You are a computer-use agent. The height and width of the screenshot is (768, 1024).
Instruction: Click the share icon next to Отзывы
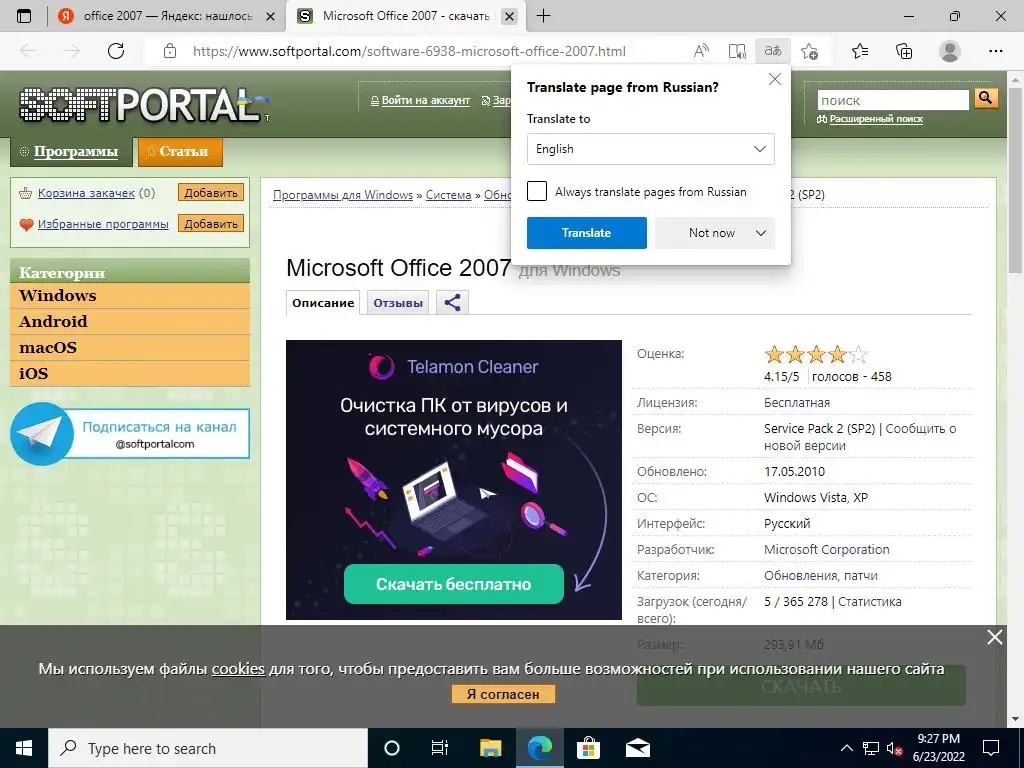click(452, 302)
